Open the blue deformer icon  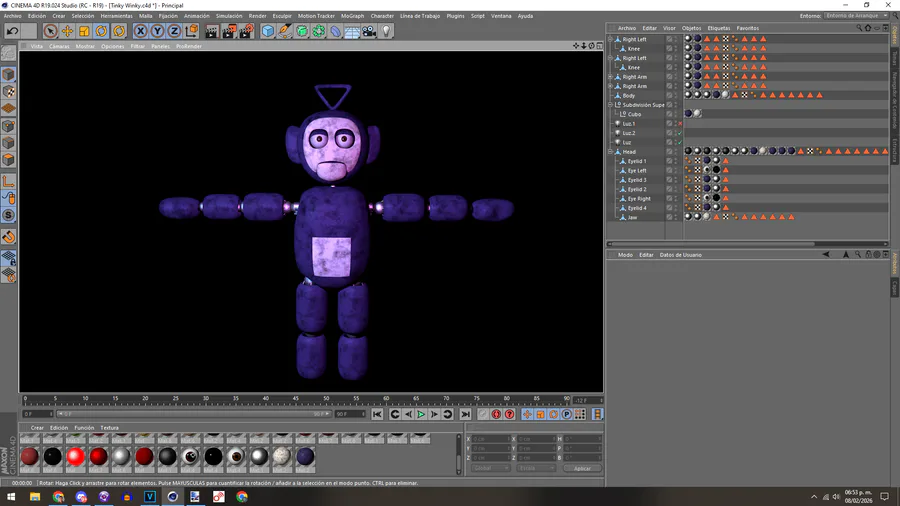[x=335, y=31]
